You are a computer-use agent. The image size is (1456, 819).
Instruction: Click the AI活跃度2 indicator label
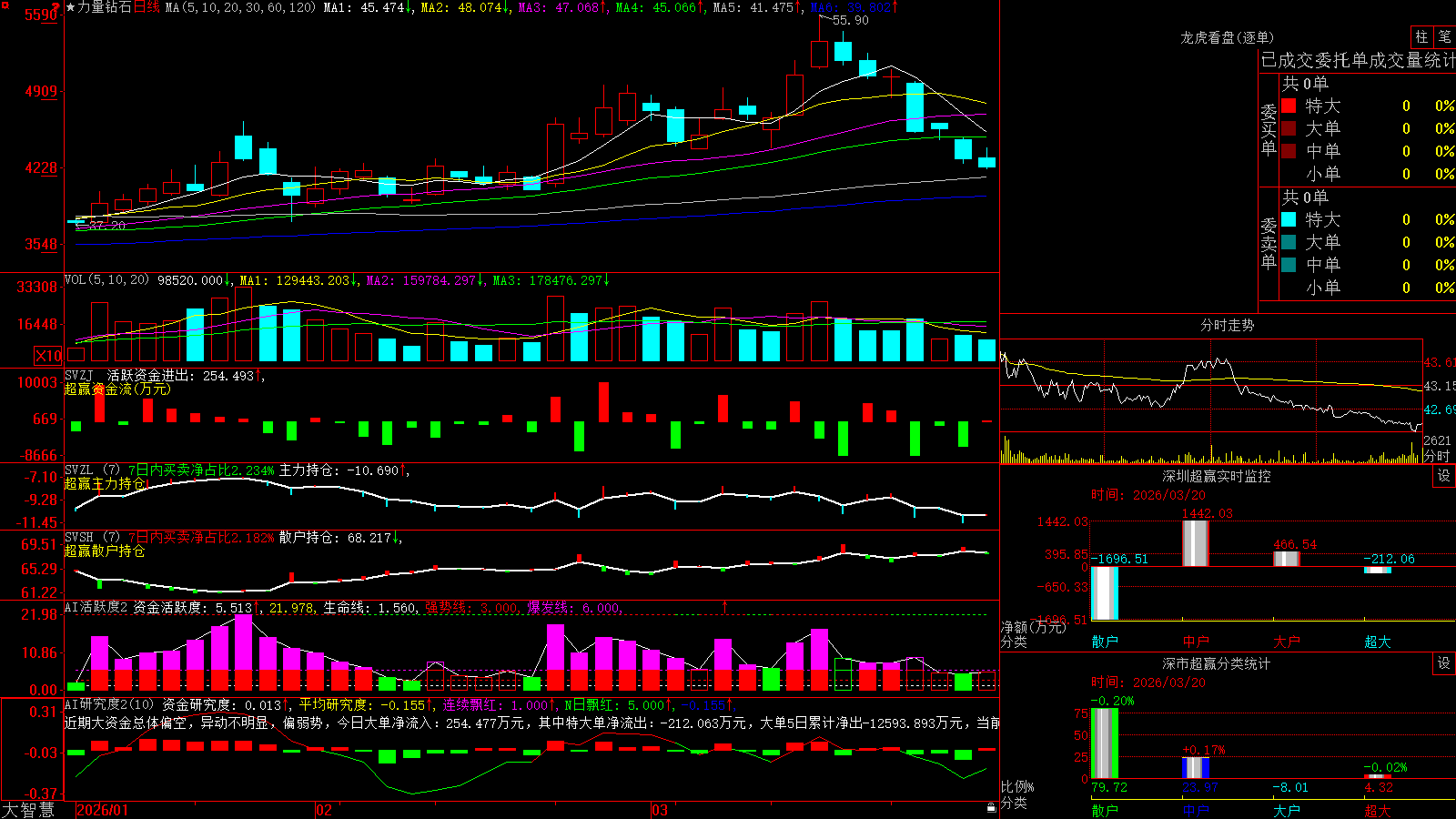96,607
